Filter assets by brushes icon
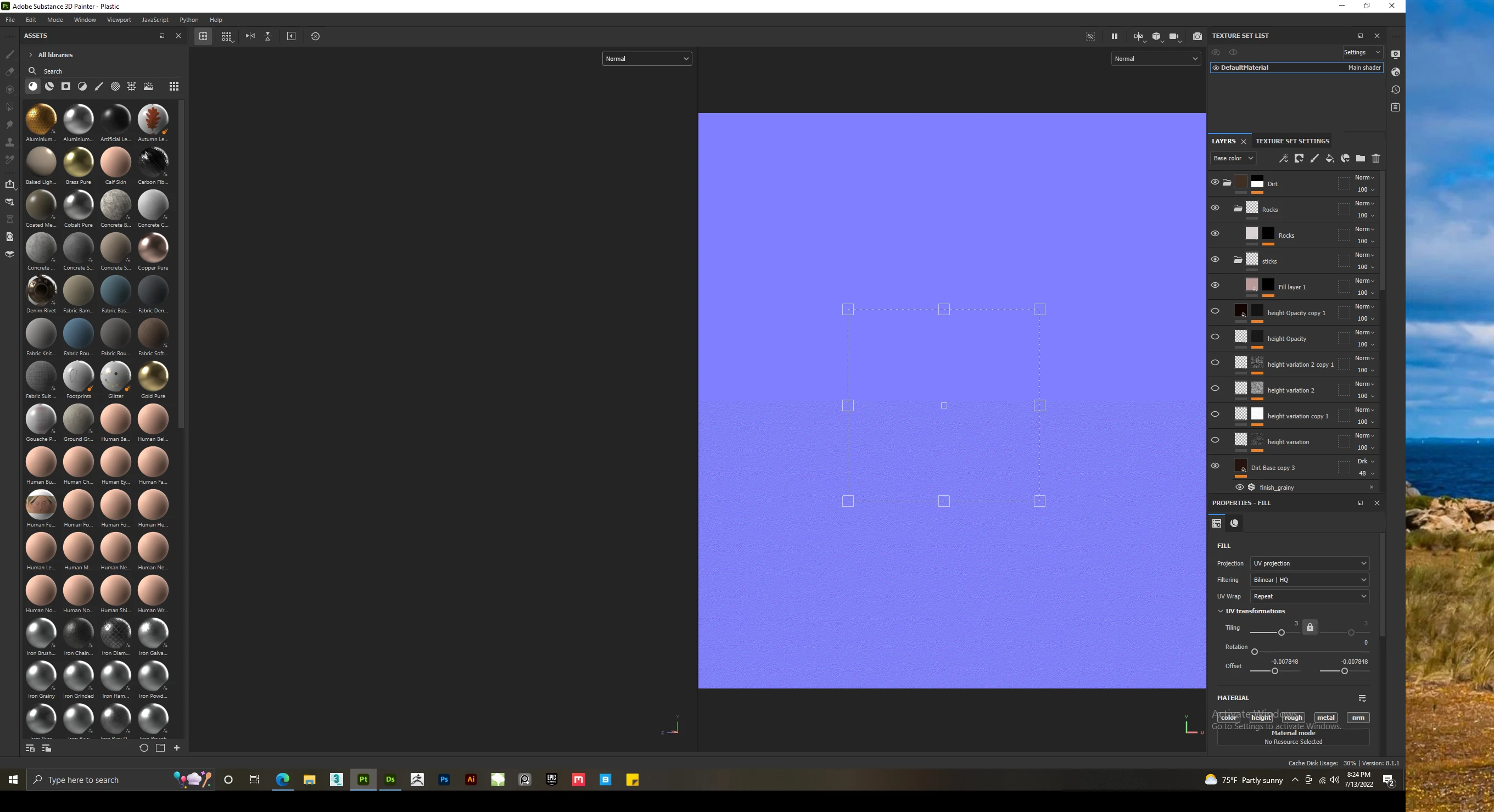Viewport: 1494px width, 812px height. tap(99, 86)
